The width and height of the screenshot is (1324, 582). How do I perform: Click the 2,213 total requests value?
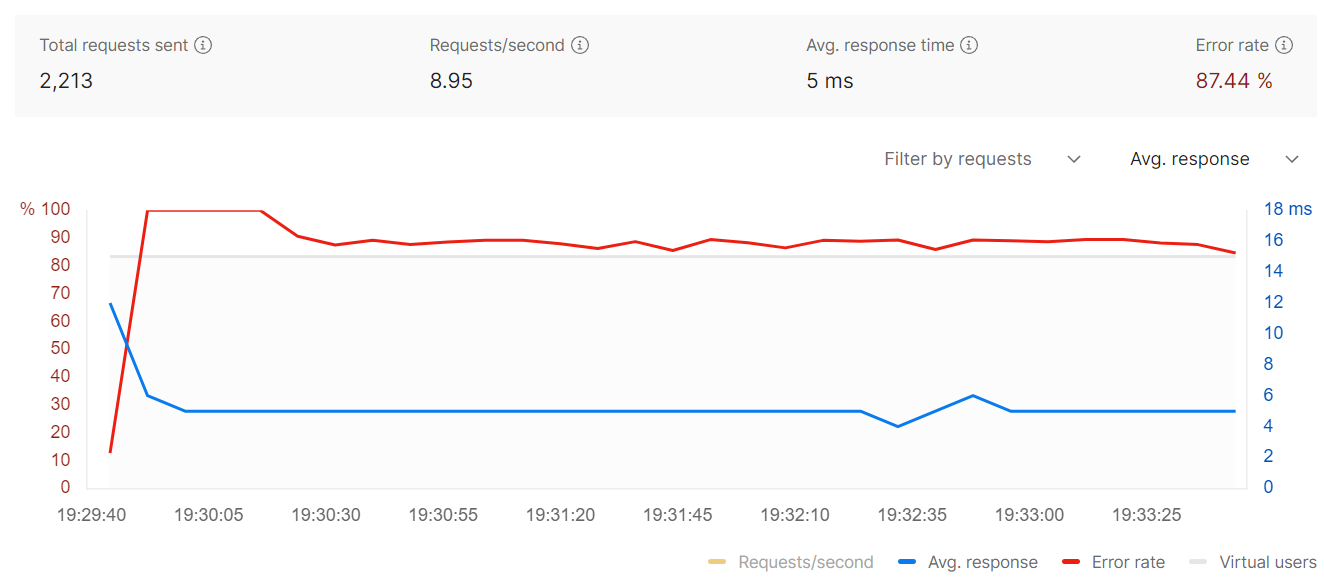coord(66,81)
